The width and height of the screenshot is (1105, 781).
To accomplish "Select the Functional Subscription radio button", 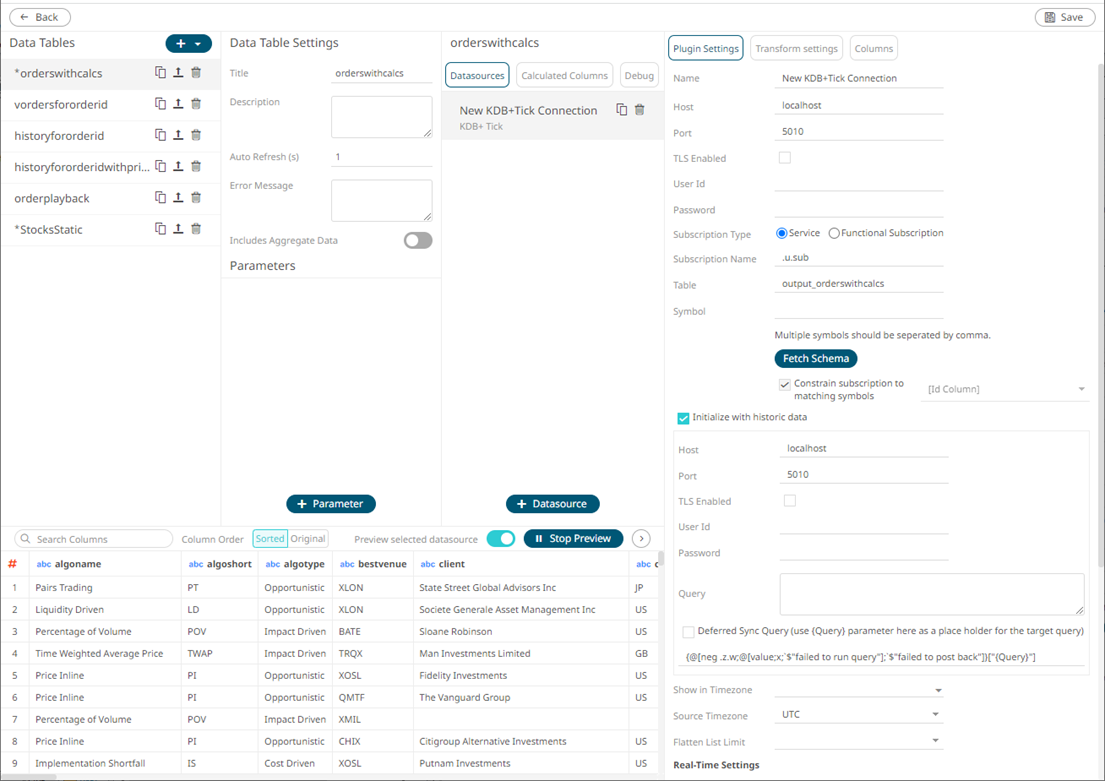I will pyautogui.click(x=835, y=232).
